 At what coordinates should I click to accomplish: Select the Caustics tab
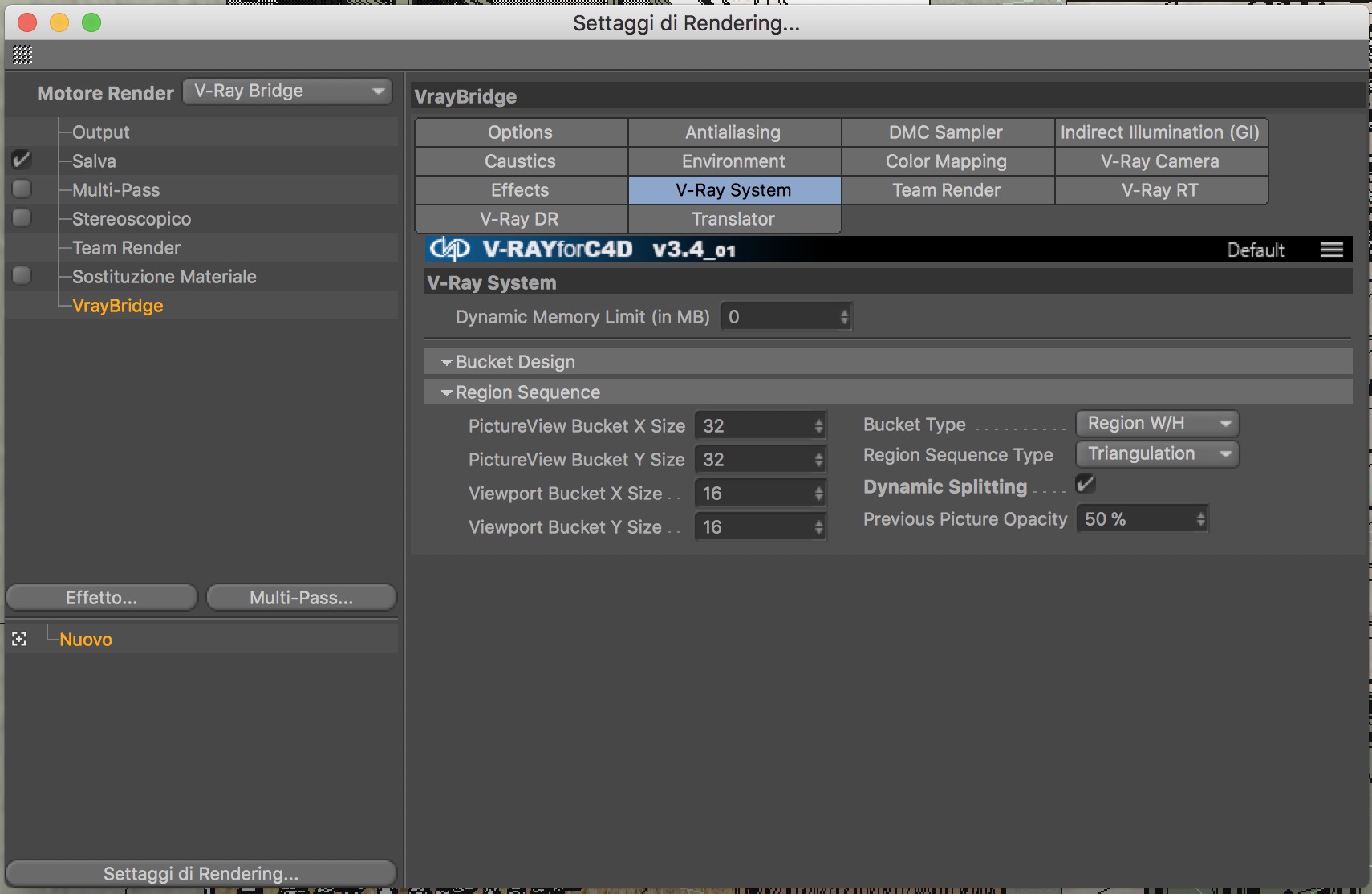pos(522,161)
